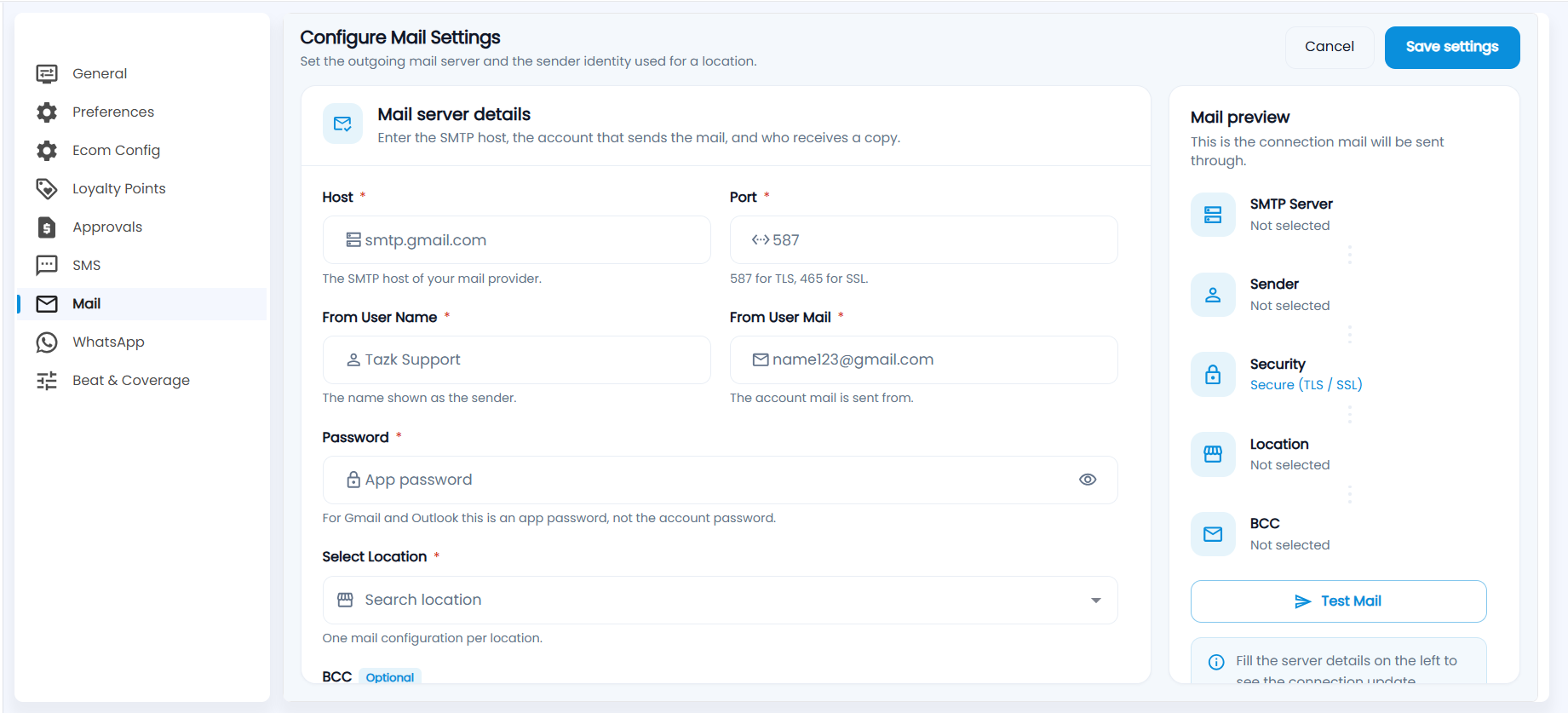Click the Mail server details header icon
Image resolution: width=1568 pixels, height=713 pixels.
[x=342, y=124]
